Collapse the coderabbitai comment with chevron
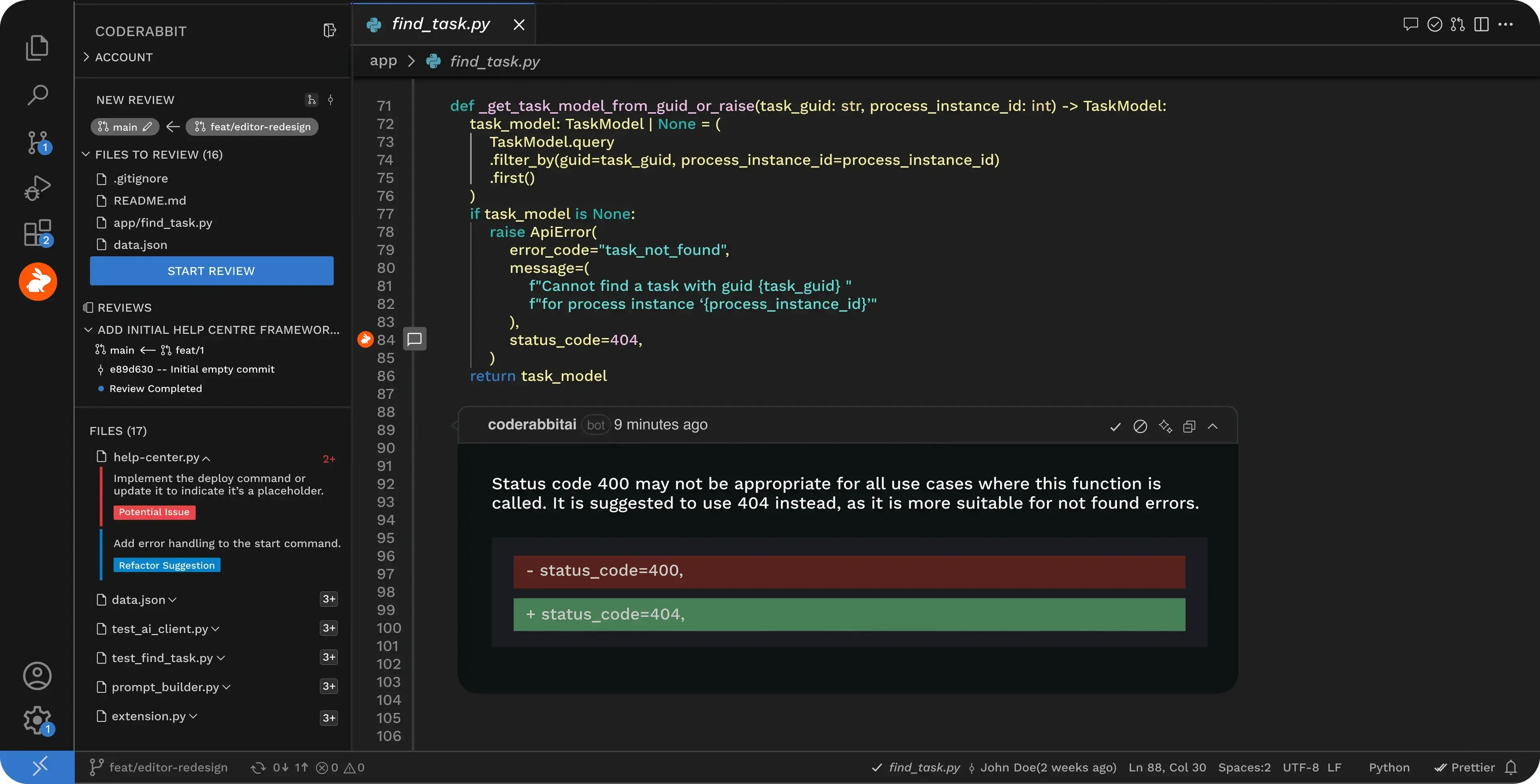Image resolution: width=1540 pixels, height=784 pixels. (1212, 426)
